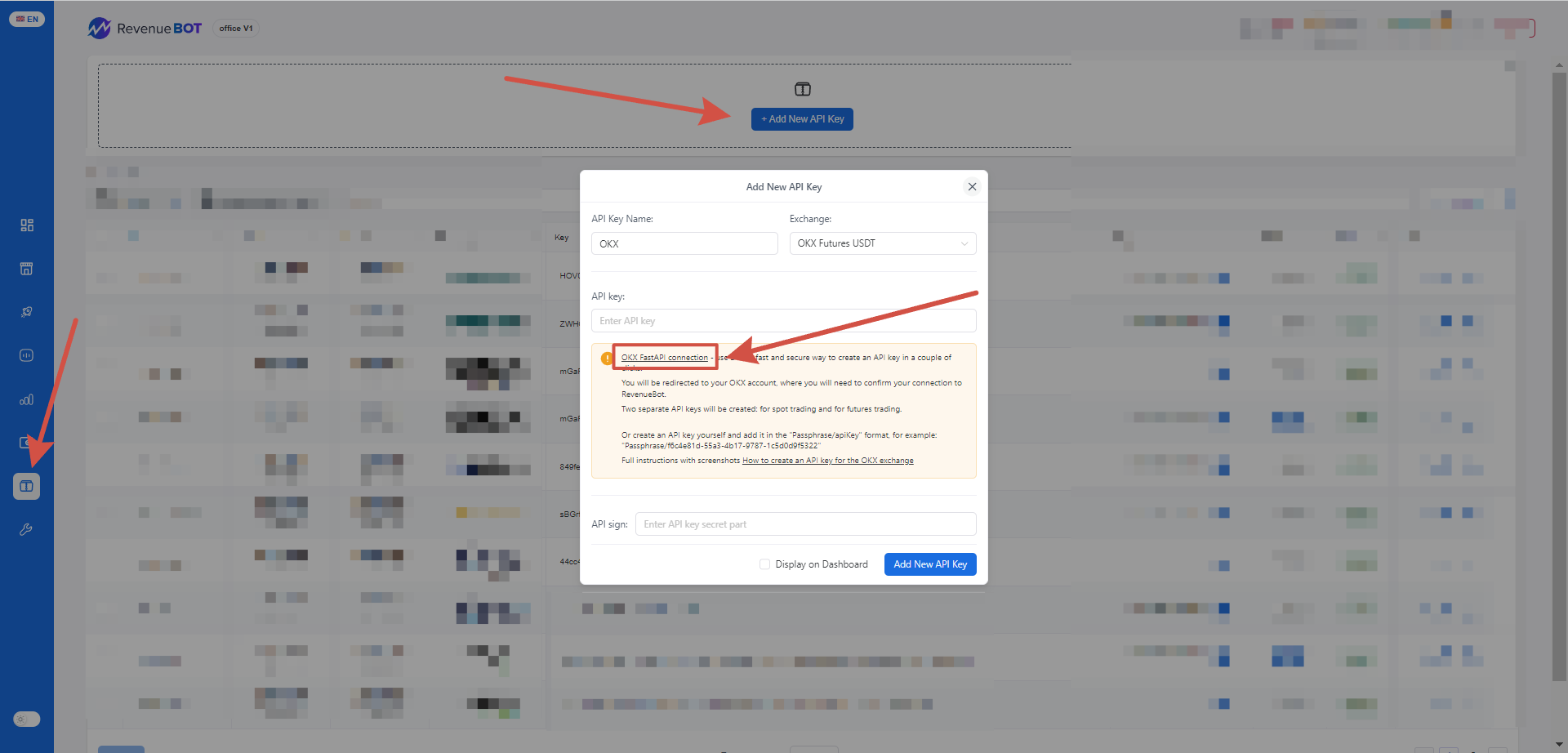Check the Display on Dashboard checkbox

pos(764,564)
